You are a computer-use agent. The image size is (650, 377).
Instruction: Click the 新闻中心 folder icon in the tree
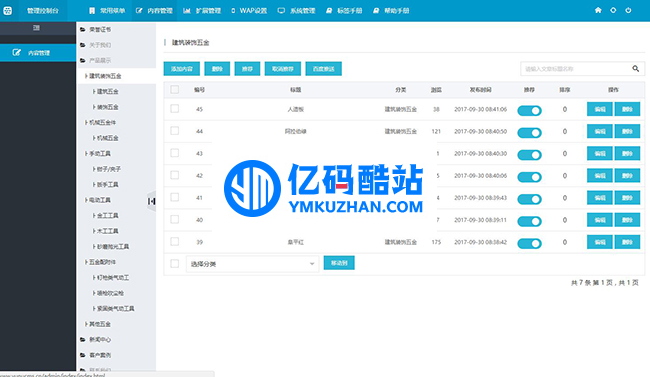pos(82,340)
